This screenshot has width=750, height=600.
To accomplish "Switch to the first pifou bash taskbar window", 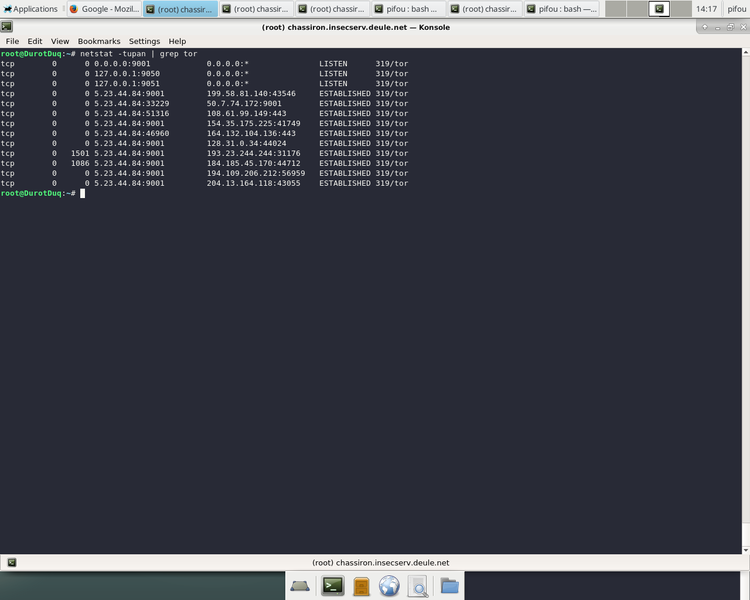I will [x=405, y=9].
